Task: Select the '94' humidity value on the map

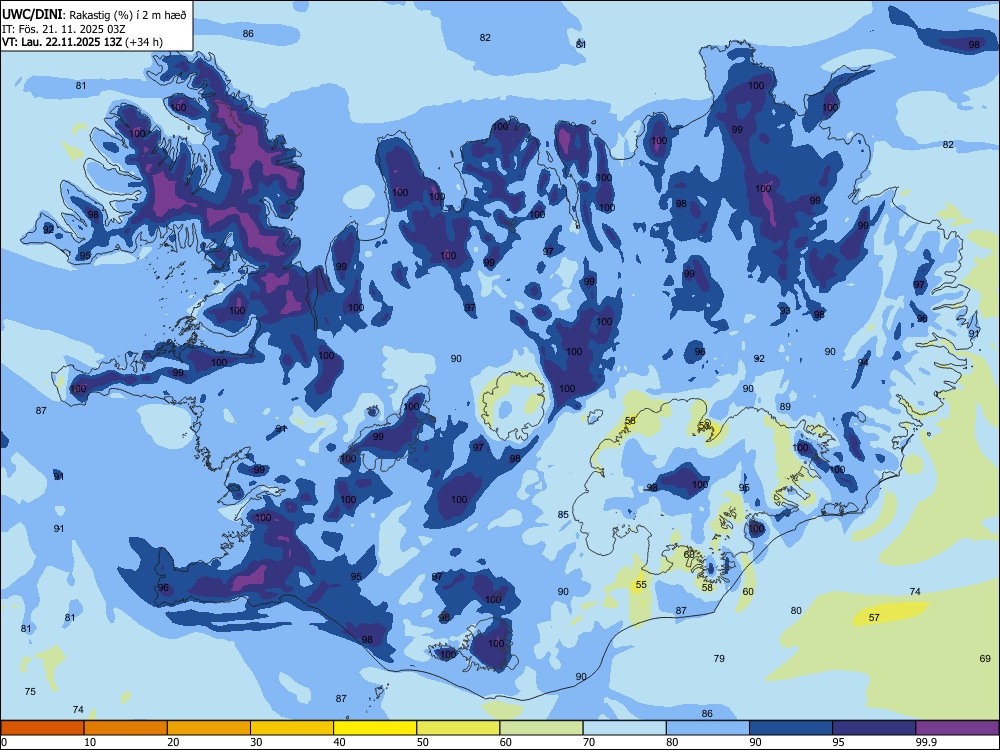Action: pyautogui.click(x=863, y=362)
